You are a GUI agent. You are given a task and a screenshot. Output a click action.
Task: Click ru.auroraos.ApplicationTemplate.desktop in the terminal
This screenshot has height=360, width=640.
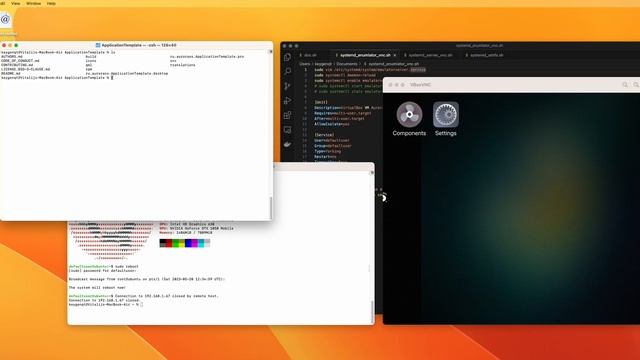(x=127, y=73)
